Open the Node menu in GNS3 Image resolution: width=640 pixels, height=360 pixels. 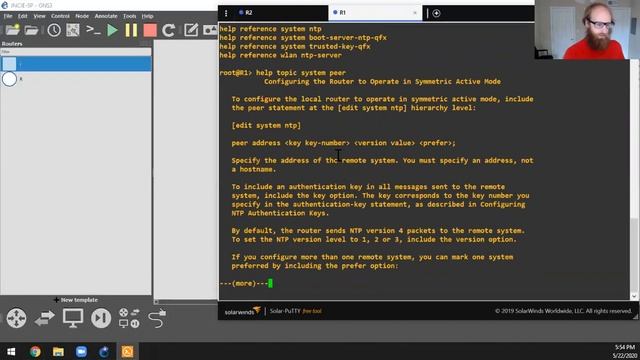[82, 16]
